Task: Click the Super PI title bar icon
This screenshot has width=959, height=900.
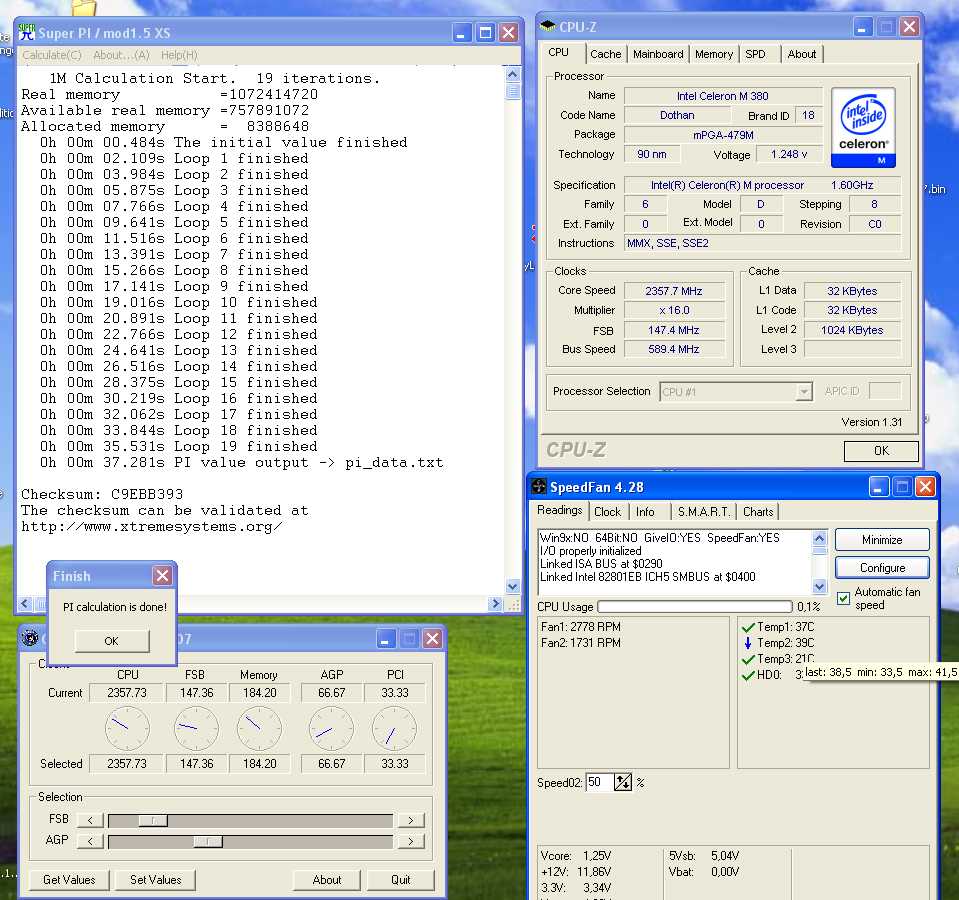Action: point(26,32)
